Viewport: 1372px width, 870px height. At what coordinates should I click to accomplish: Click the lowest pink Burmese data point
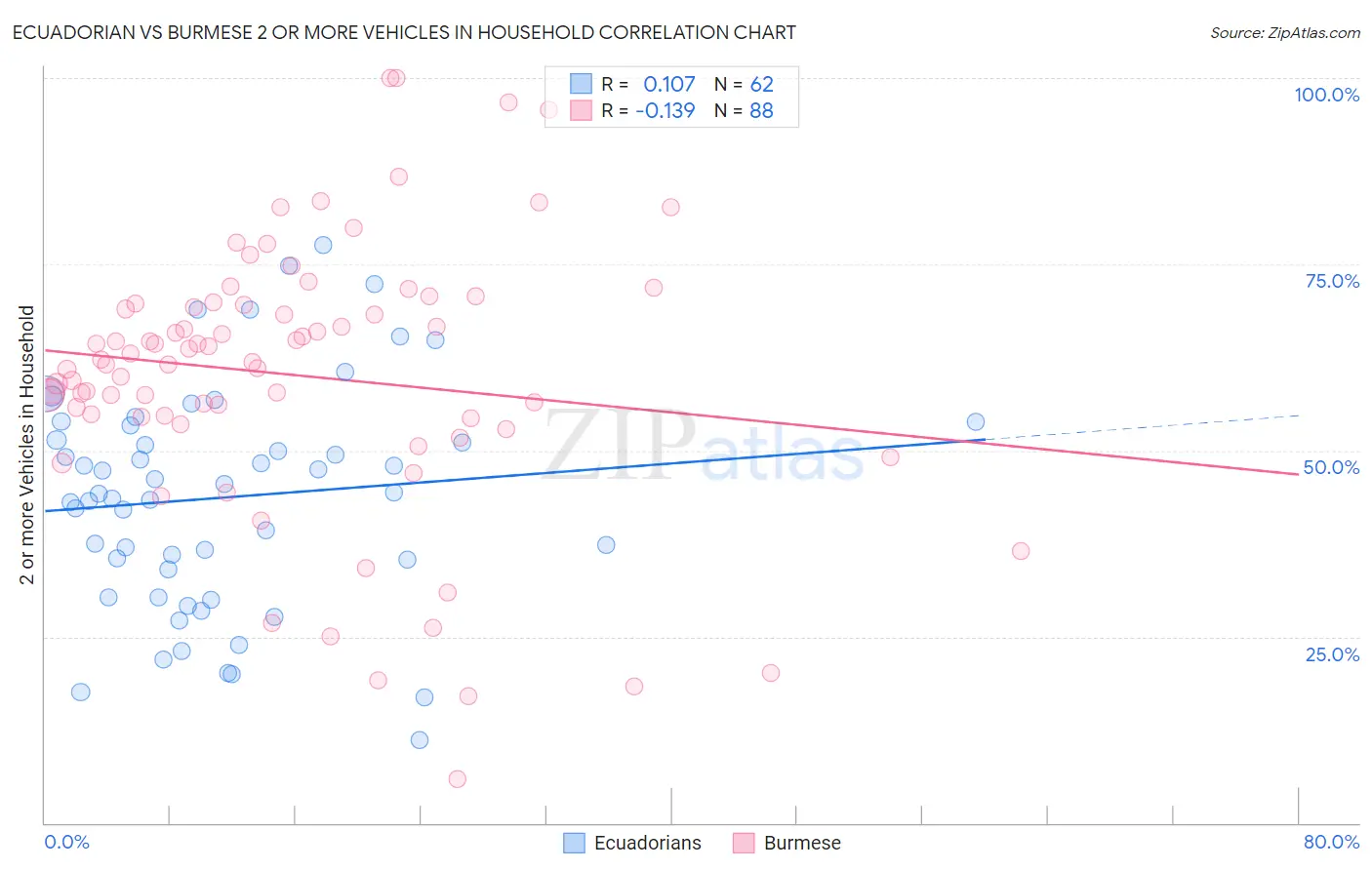pyautogui.click(x=457, y=778)
